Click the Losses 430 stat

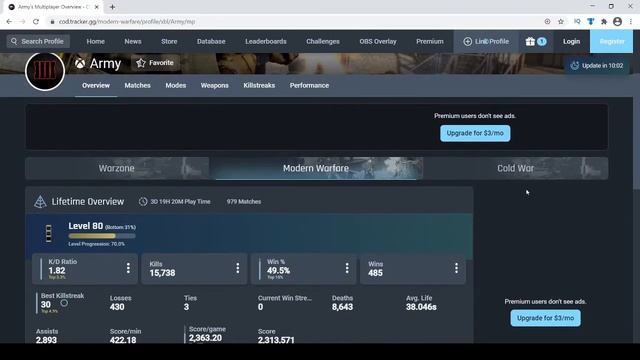click(120, 303)
